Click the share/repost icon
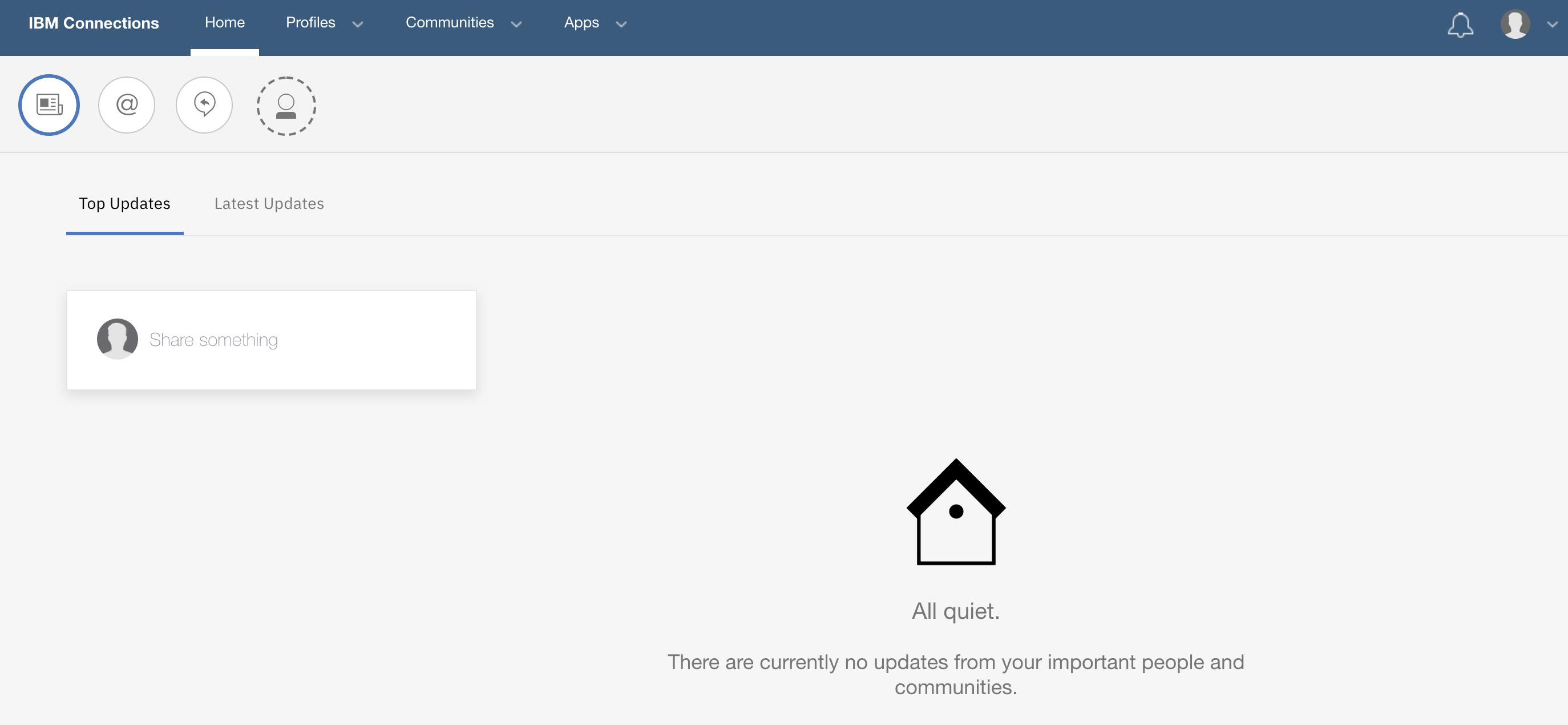This screenshot has width=1568, height=725. [x=205, y=104]
